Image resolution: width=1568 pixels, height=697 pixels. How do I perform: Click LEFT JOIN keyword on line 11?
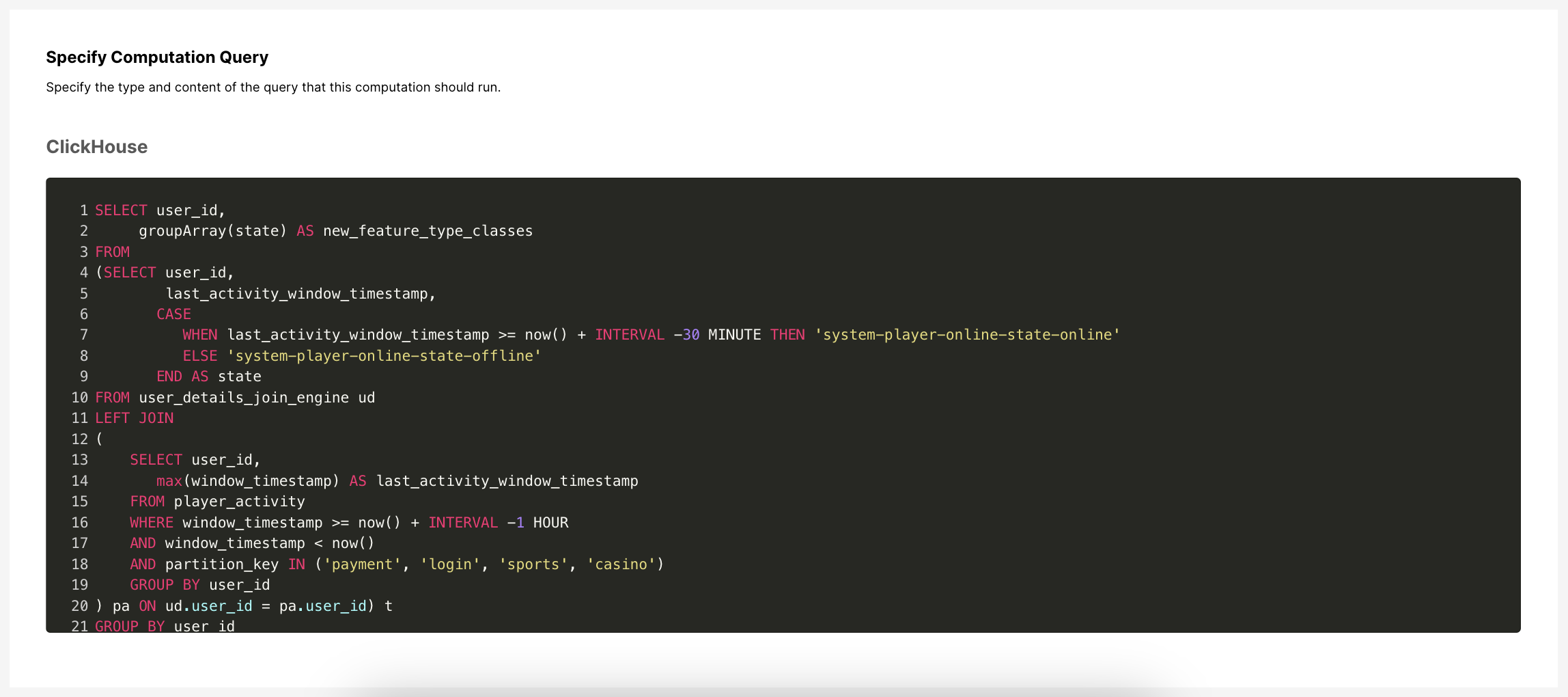point(134,418)
